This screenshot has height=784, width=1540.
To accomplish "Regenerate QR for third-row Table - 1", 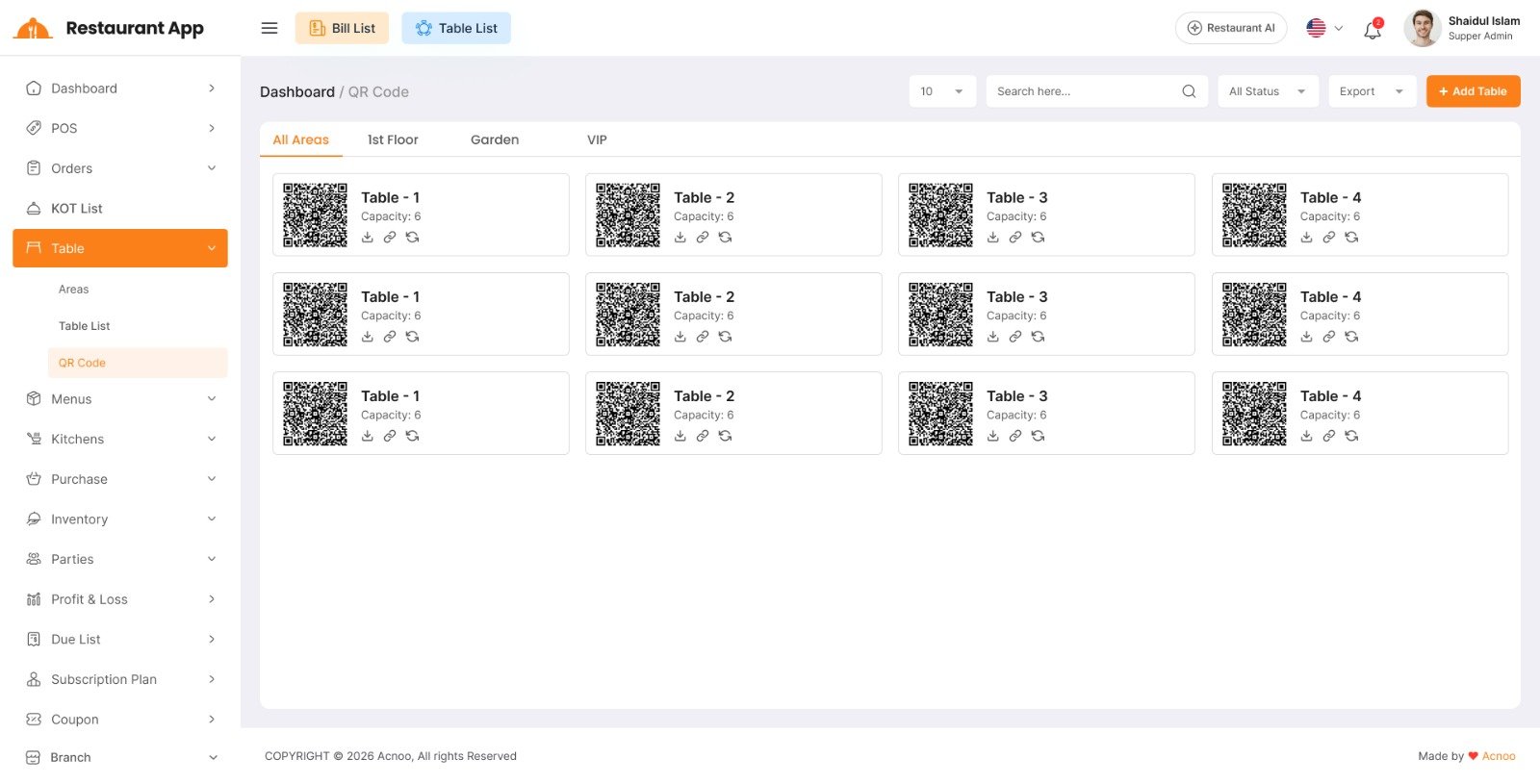I will (x=412, y=436).
